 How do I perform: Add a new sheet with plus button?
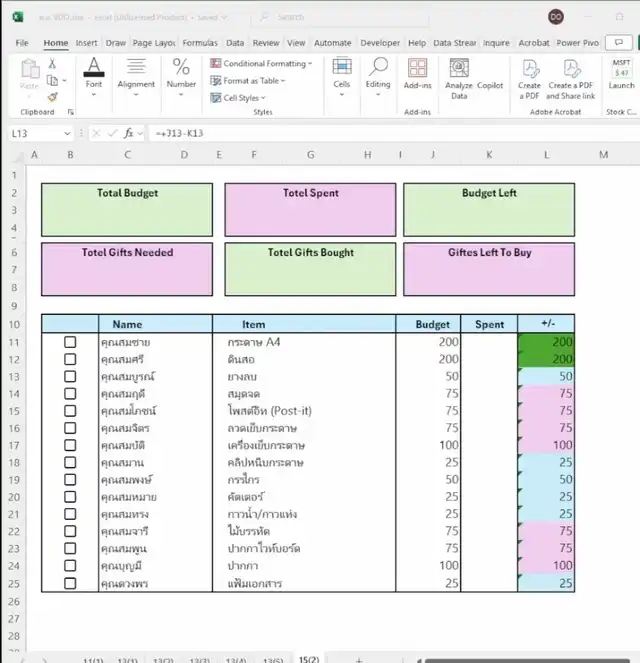[359, 660]
